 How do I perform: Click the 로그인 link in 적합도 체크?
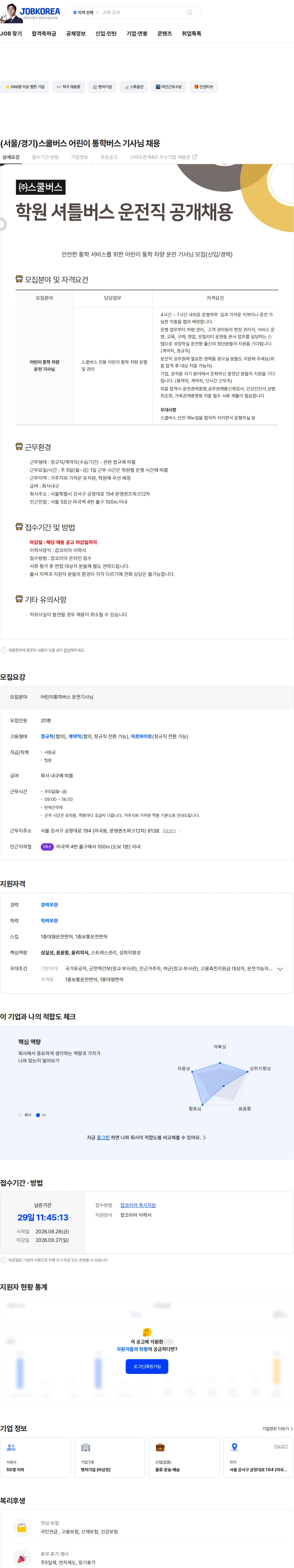coord(103,1137)
